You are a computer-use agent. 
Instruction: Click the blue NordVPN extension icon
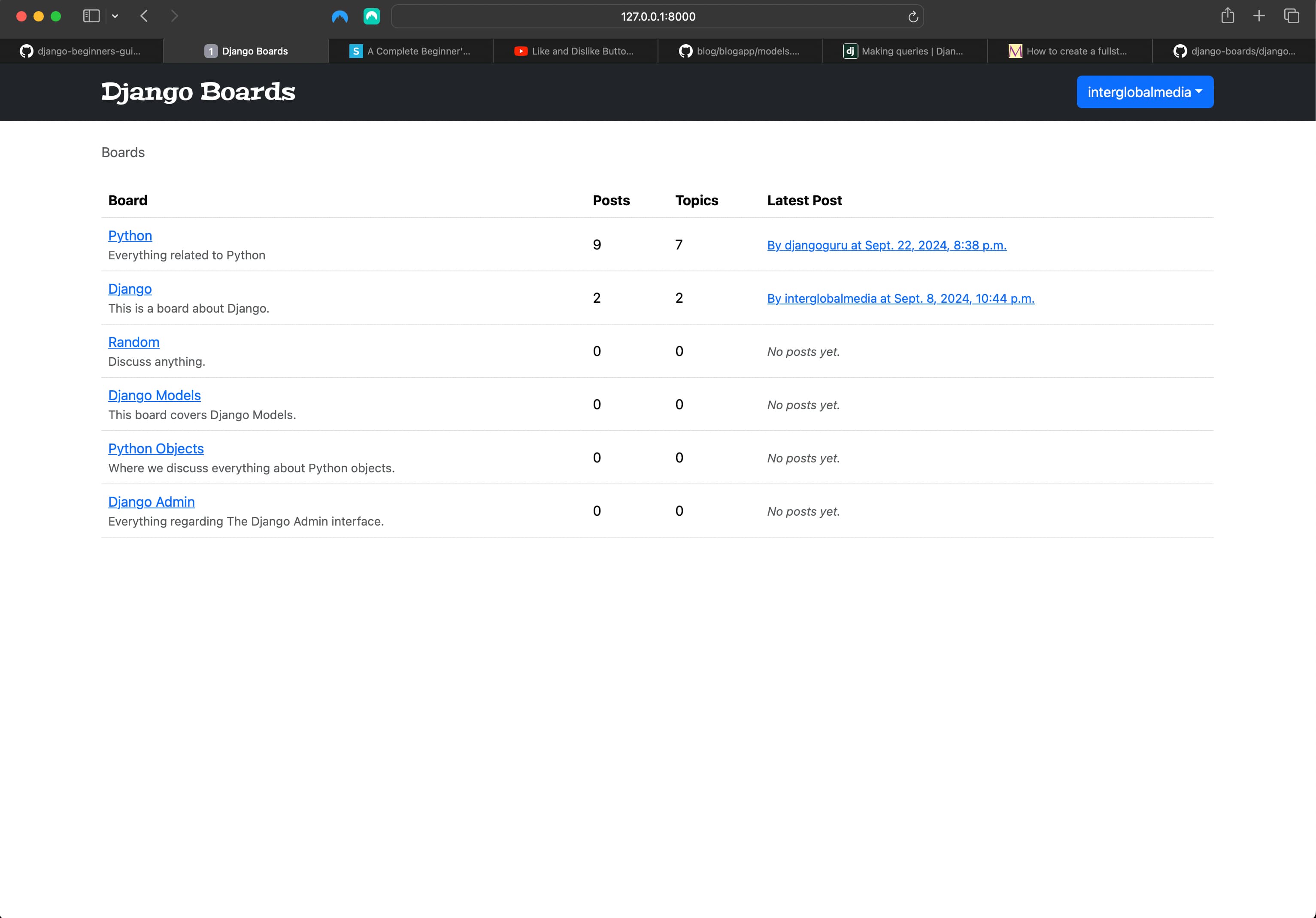[340, 17]
